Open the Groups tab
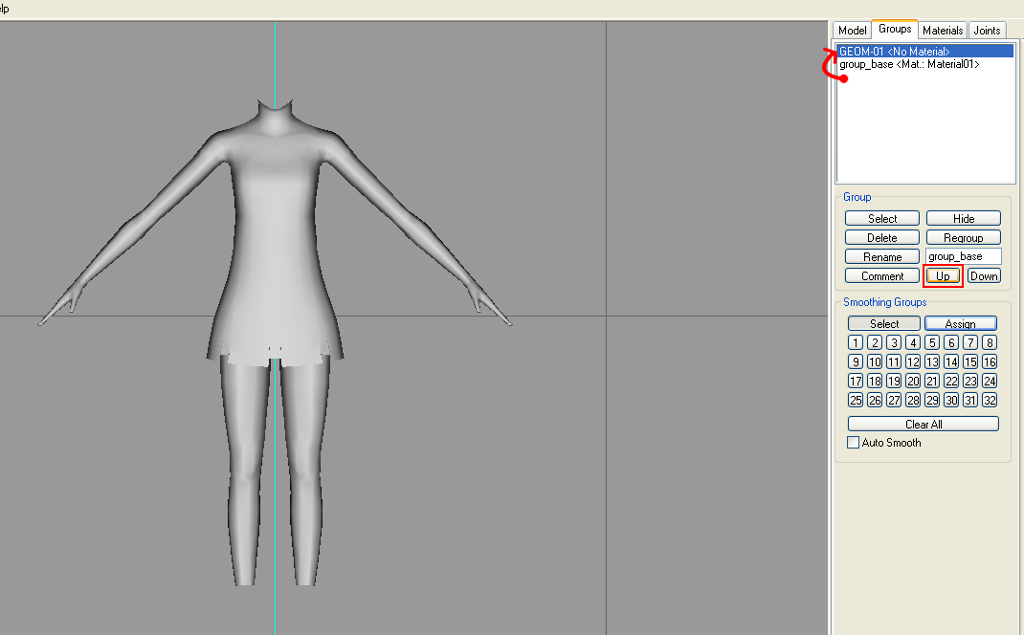 point(895,29)
